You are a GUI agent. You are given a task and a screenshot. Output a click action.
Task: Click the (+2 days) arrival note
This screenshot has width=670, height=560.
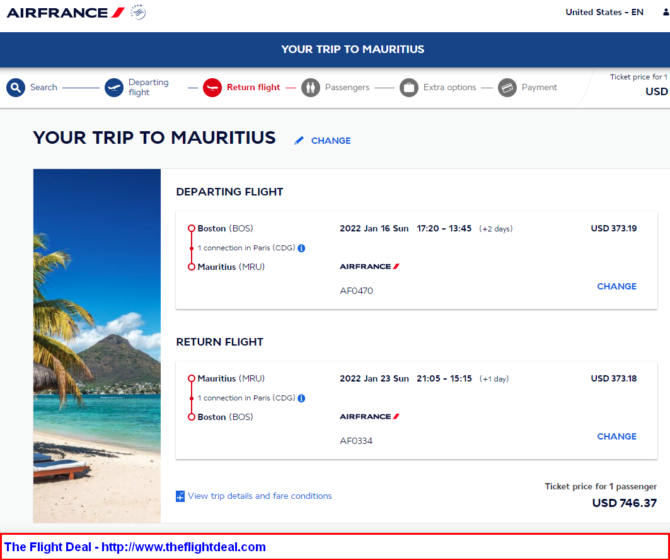(x=496, y=229)
